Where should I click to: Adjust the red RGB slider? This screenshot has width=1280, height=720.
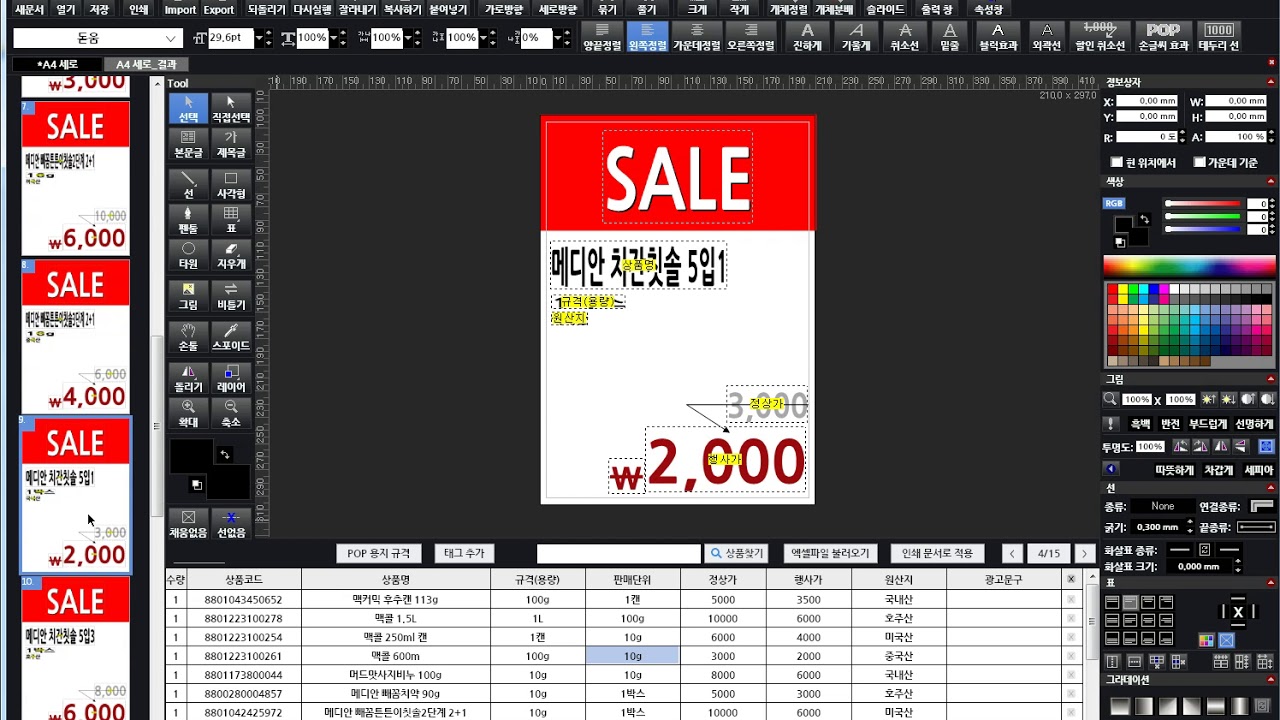point(1203,204)
